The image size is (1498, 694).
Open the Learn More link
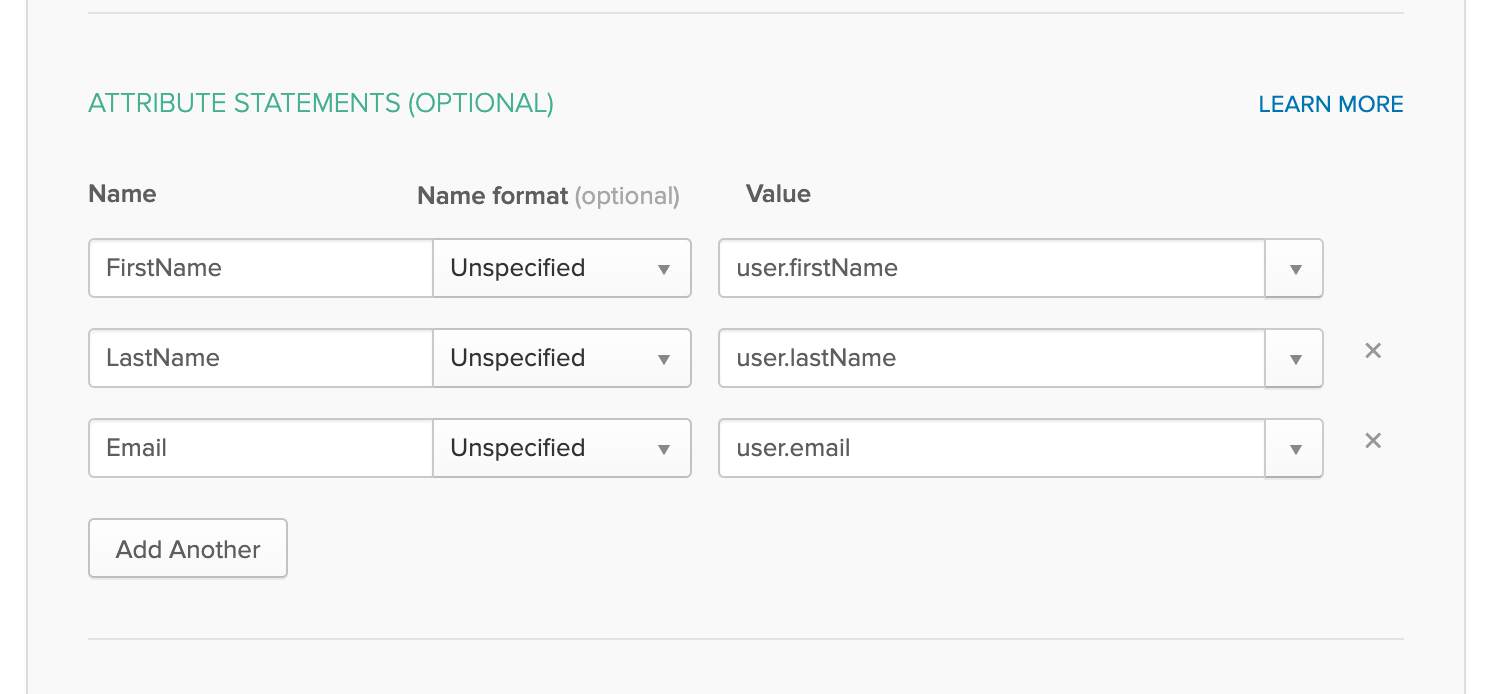[1330, 104]
